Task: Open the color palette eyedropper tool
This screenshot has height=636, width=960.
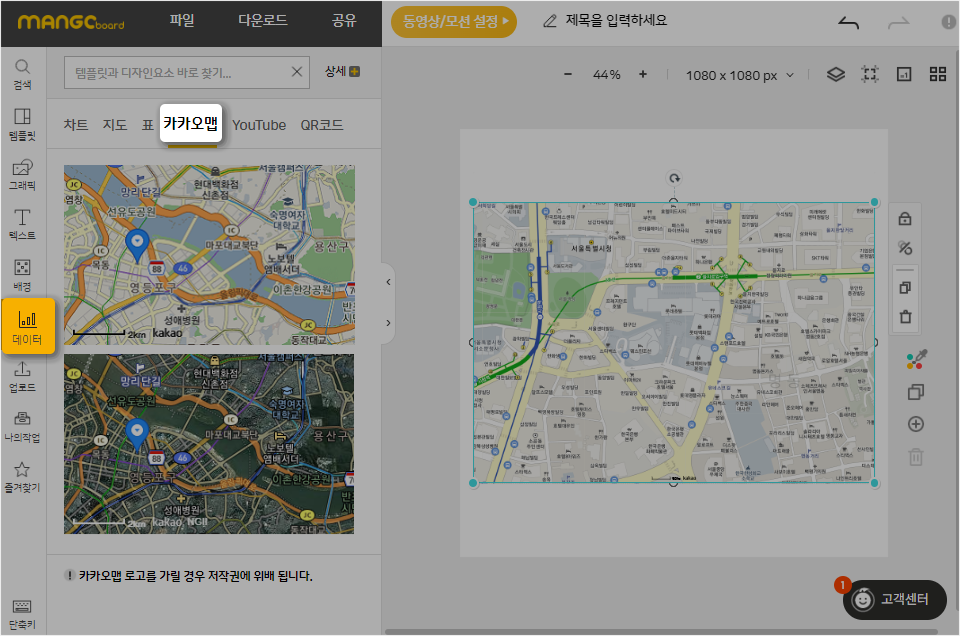Action: (x=917, y=359)
